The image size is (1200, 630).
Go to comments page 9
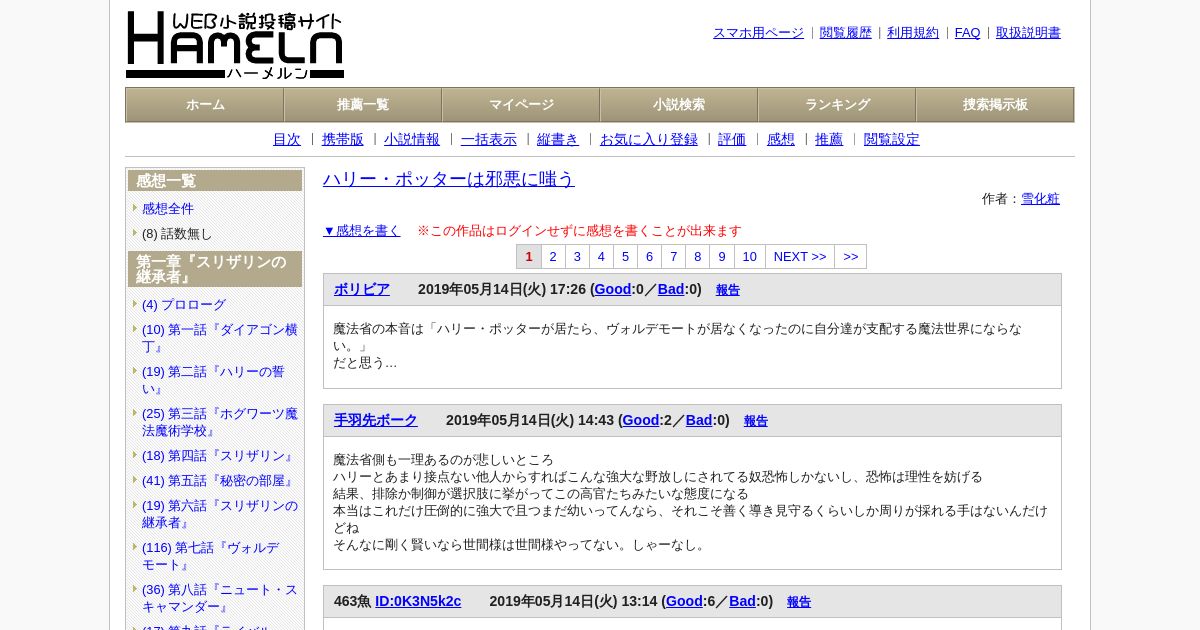721,257
